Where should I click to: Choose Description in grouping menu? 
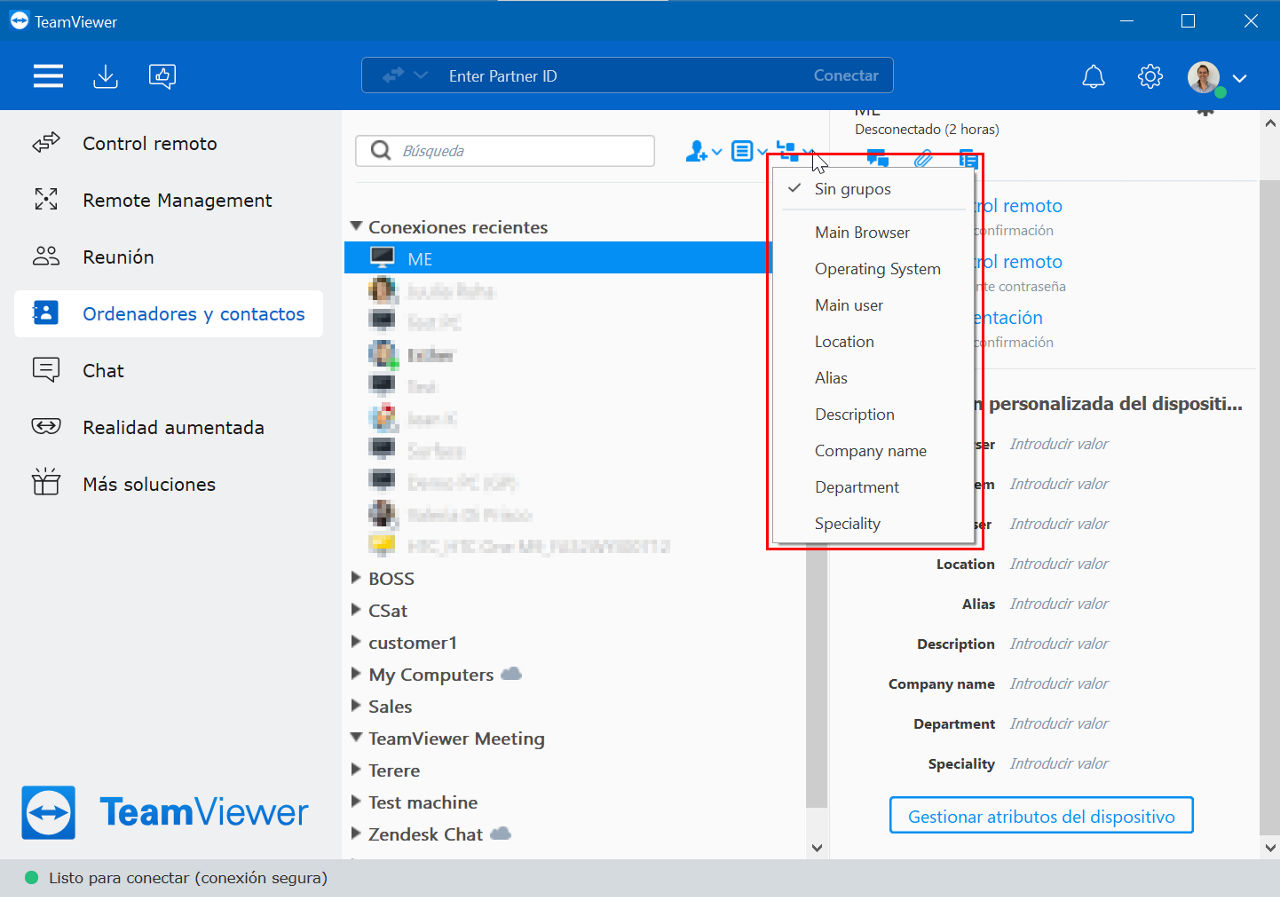click(x=873, y=414)
